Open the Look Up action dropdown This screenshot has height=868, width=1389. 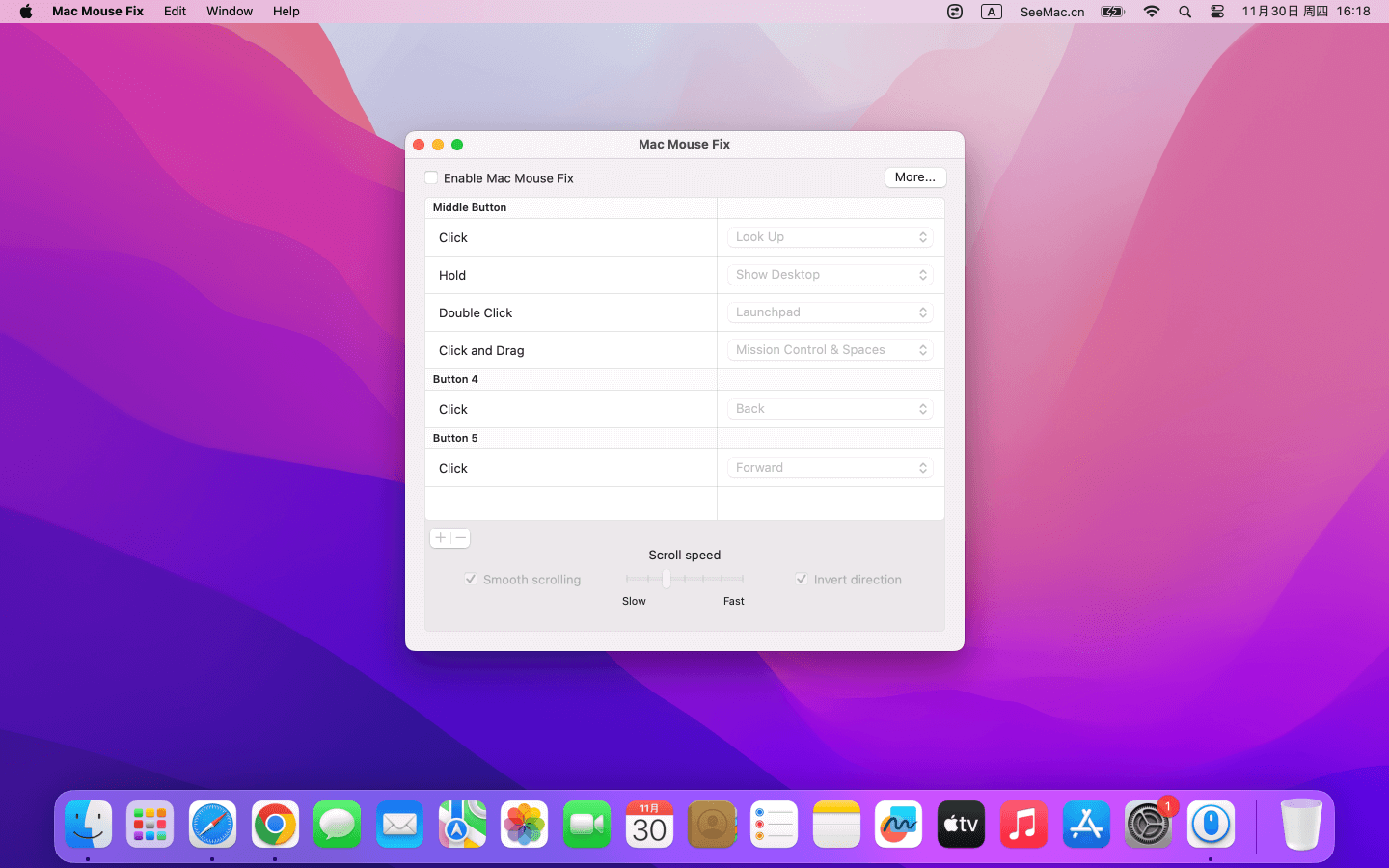tap(830, 237)
